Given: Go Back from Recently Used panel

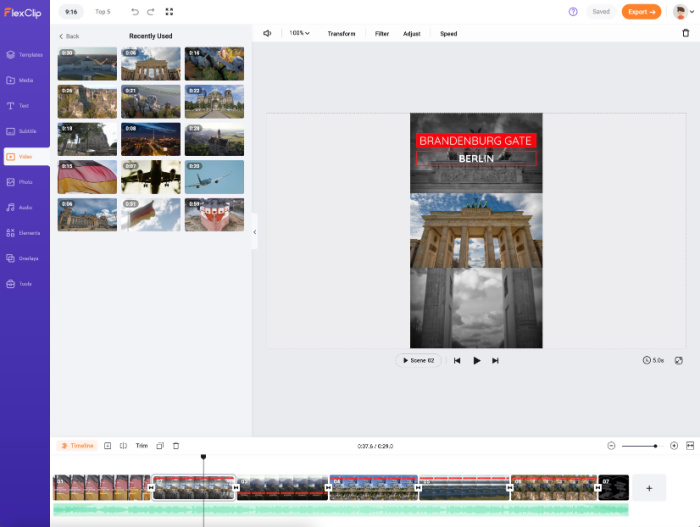Looking at the screenshot, I should point(68,36).
